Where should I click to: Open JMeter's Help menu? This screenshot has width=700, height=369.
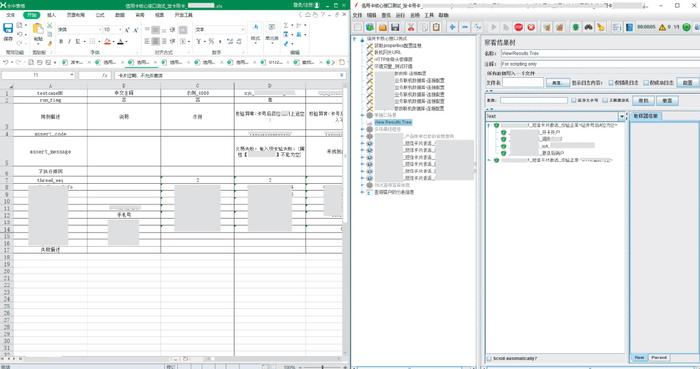443,15
